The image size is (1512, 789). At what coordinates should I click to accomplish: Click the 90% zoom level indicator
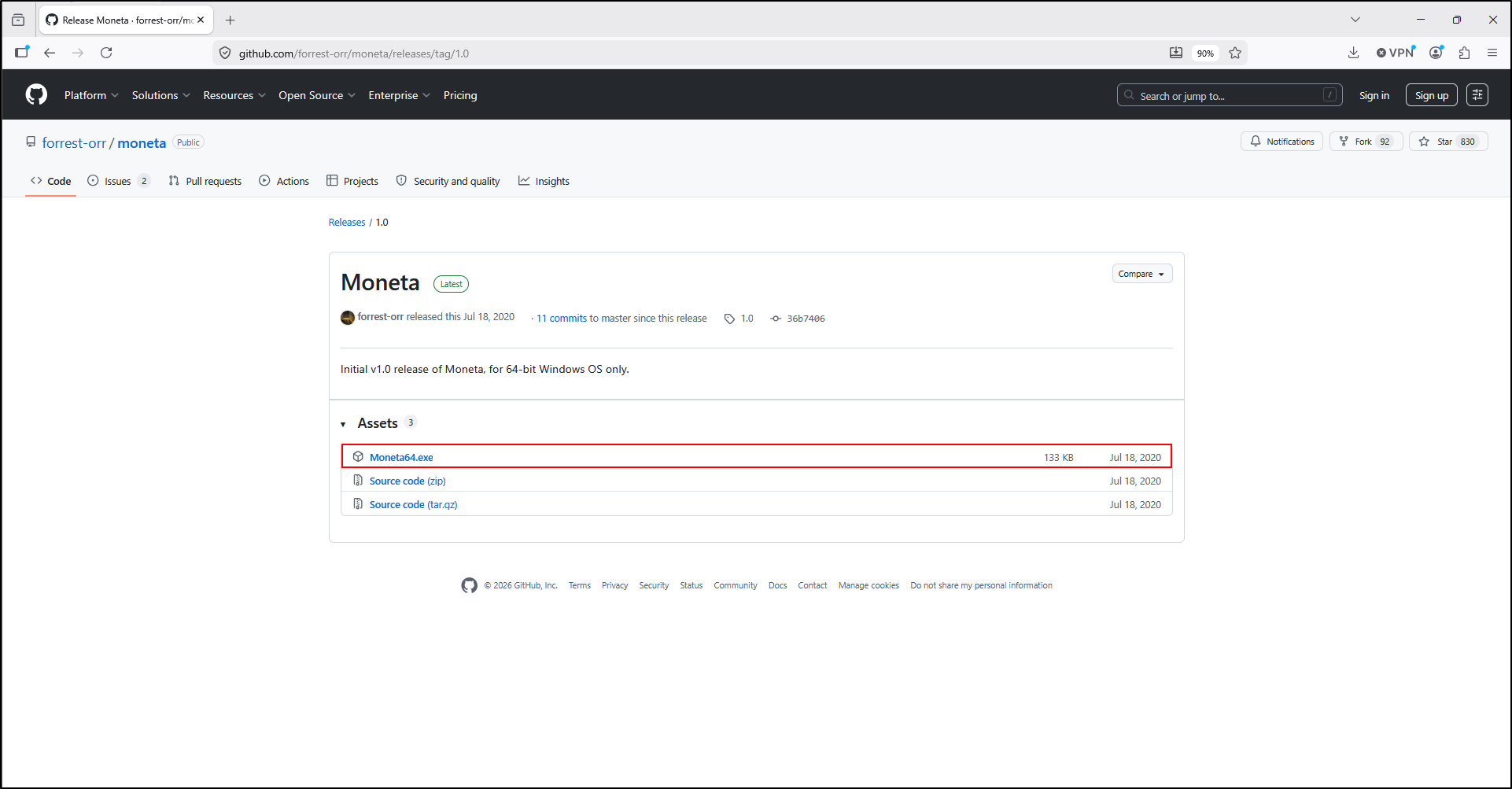coord(1205,53)
